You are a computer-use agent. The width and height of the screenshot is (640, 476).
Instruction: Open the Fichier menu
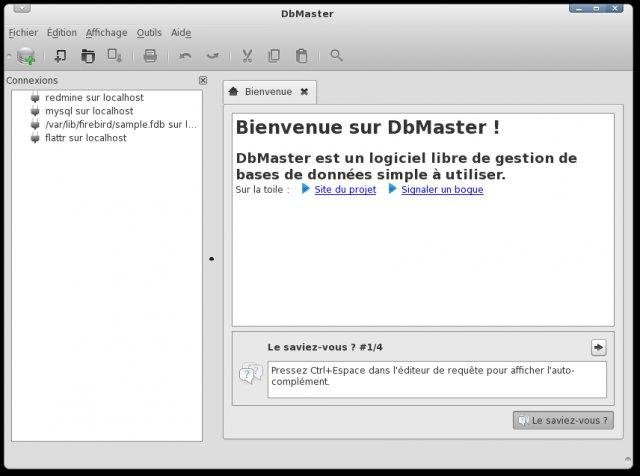pyautogui.click(x=23, y=33)
